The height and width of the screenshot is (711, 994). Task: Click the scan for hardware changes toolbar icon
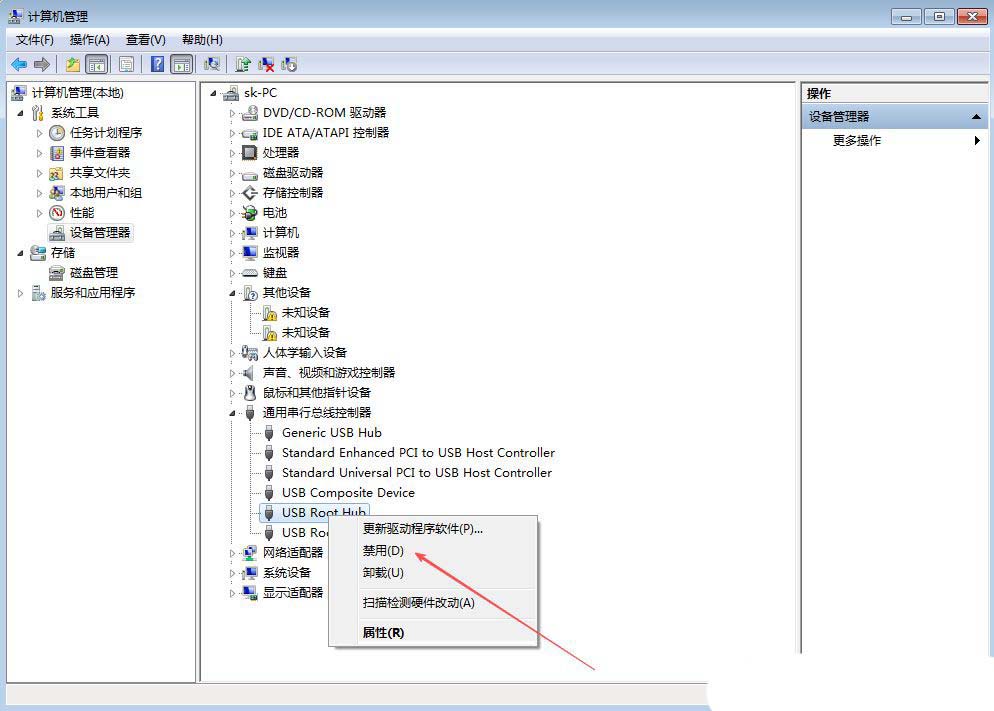click(211, 64)
